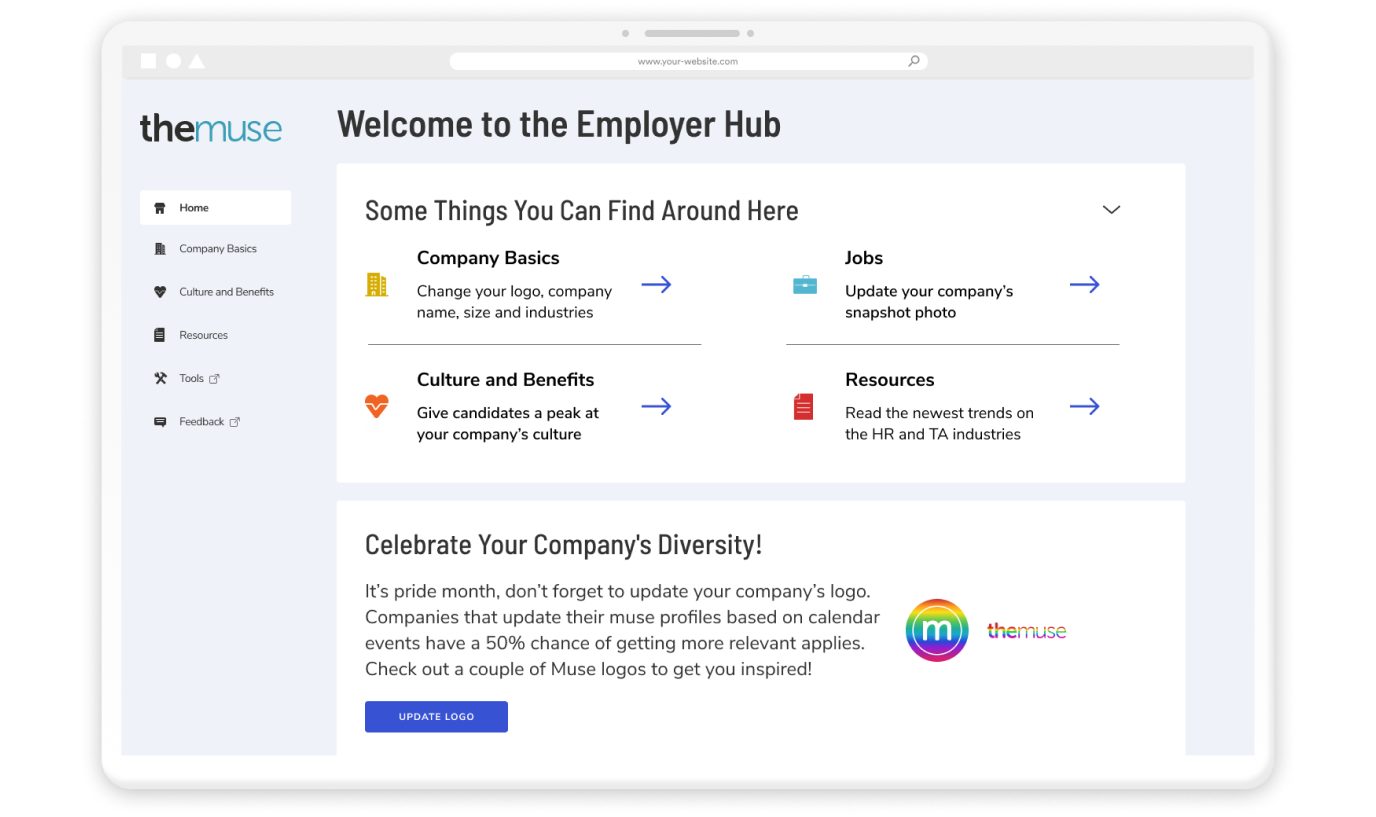
Task: Open Home in the sidebar menu
Action: click(215, 208)
